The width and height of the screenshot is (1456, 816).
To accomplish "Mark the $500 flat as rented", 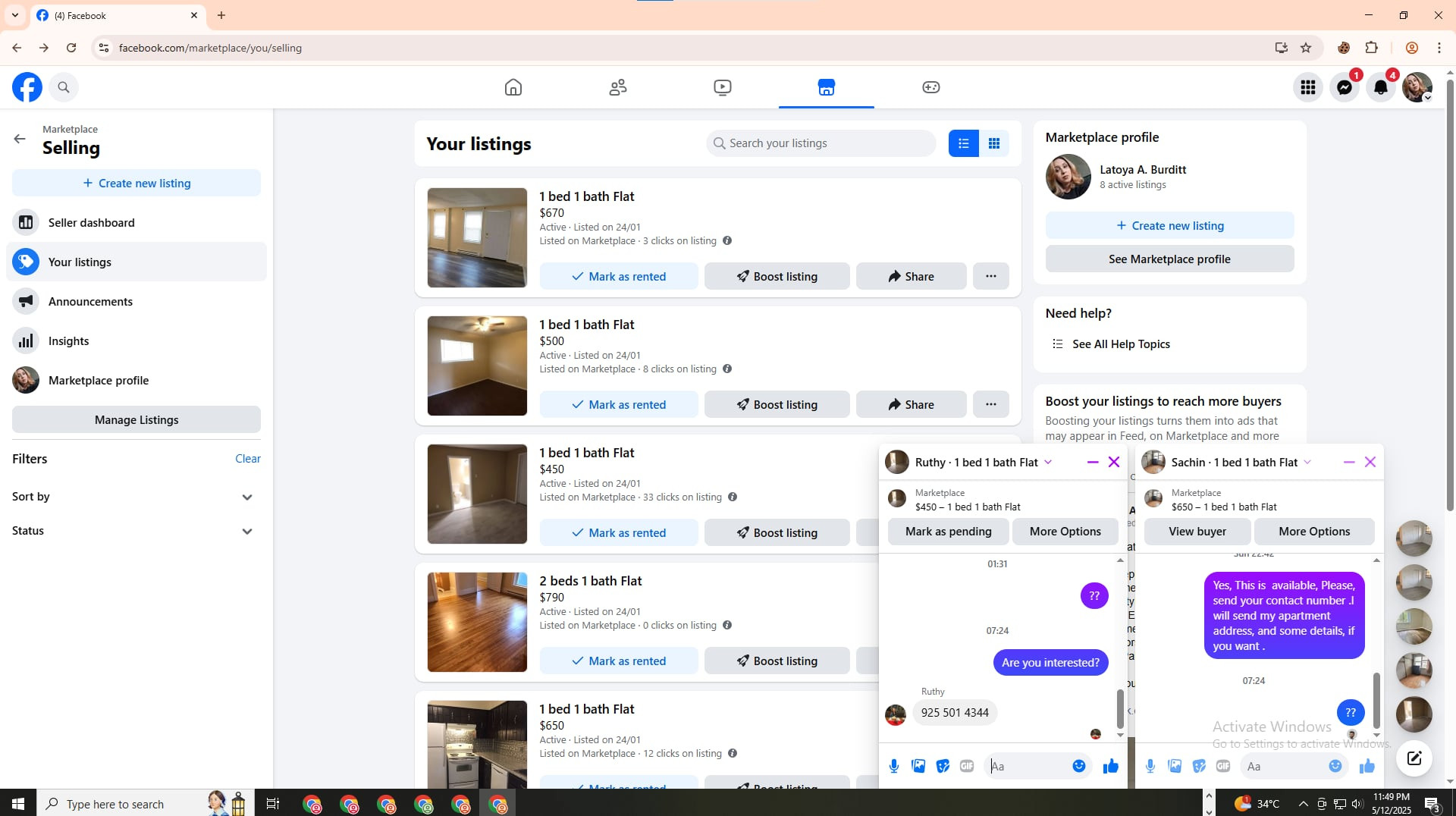I will pyautogui.click(x=619, y=404).
